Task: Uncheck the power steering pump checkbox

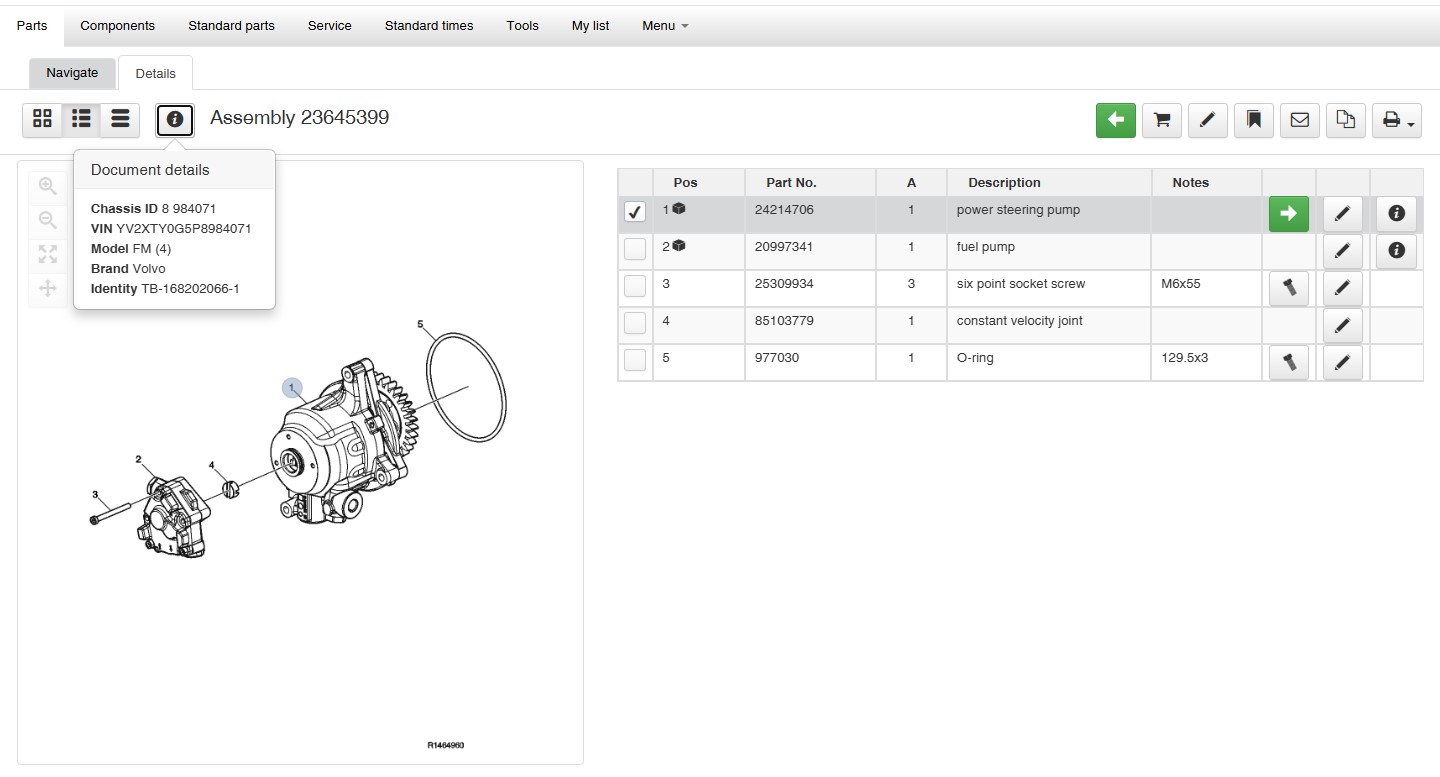Action: point(635,212)
